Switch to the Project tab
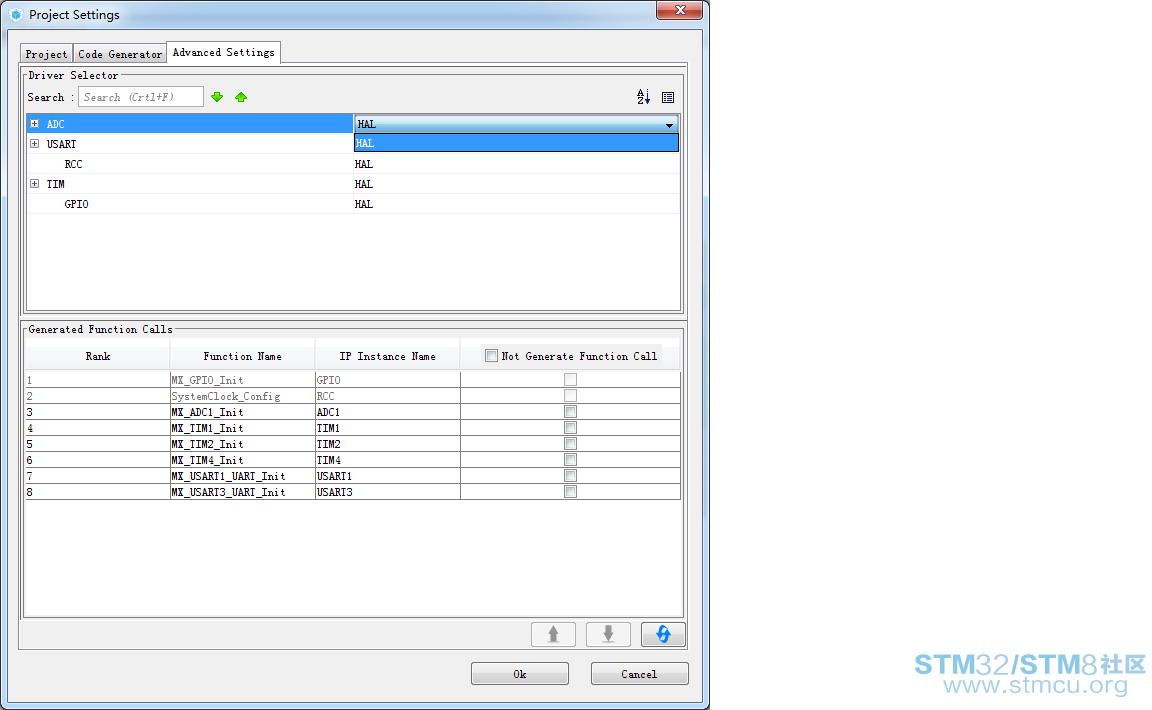Screen dimensions: 1152x710 (46, 54)
